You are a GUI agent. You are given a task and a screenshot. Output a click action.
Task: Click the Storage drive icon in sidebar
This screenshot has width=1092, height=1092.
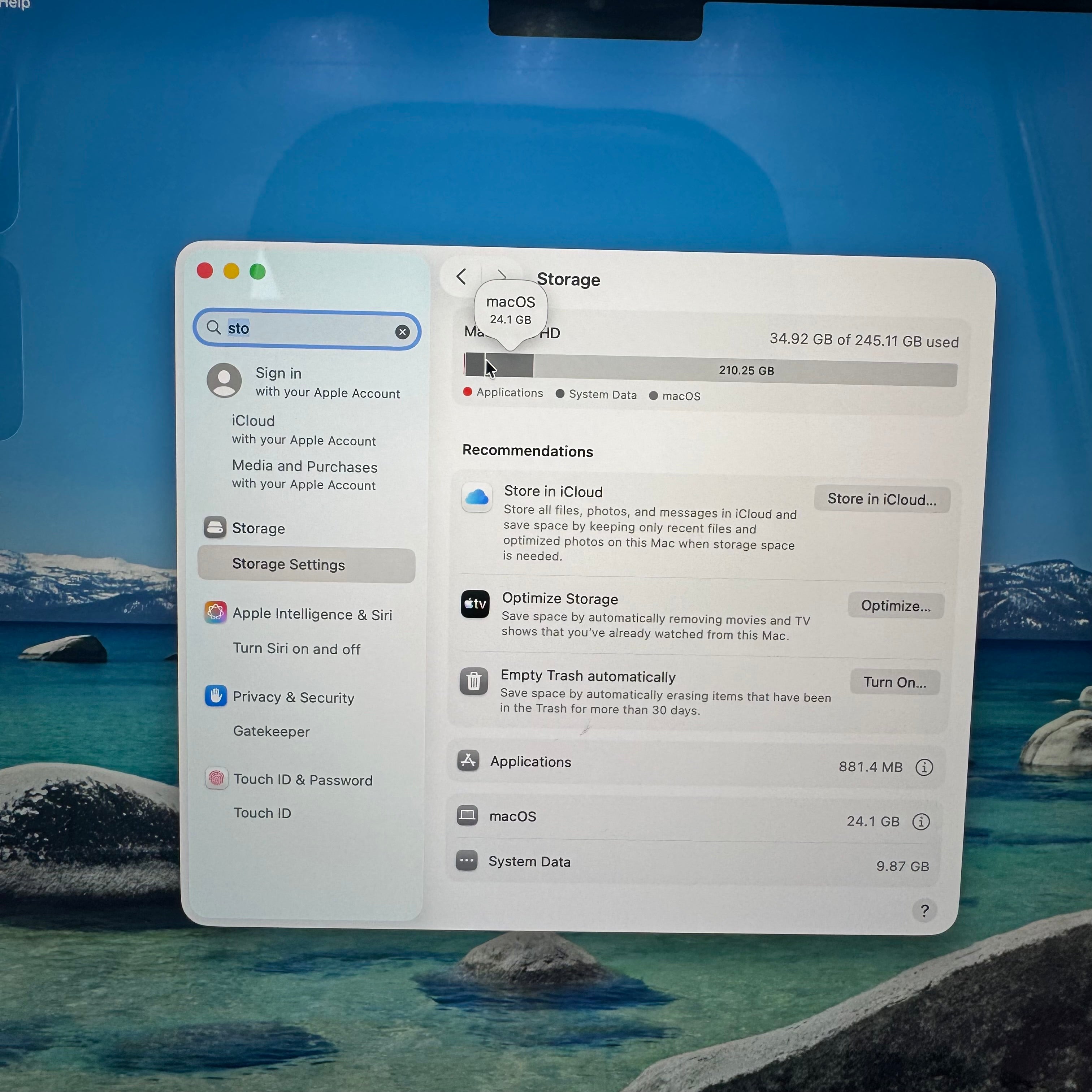coord(215,527)
